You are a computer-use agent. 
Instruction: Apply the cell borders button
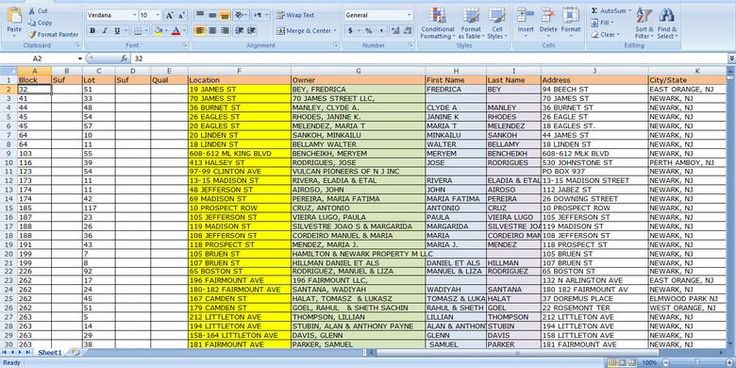point(138,31)
